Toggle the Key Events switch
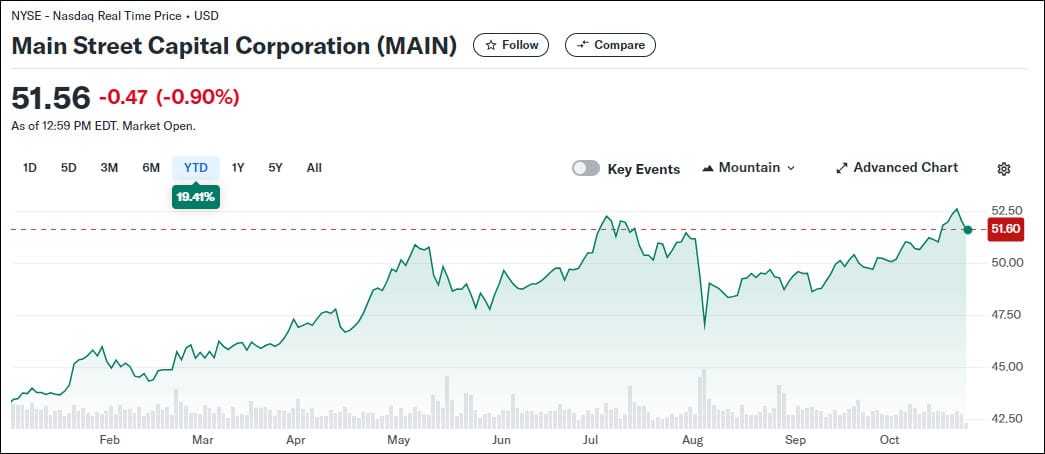1045x454 pixels. [x=586, y=169]
